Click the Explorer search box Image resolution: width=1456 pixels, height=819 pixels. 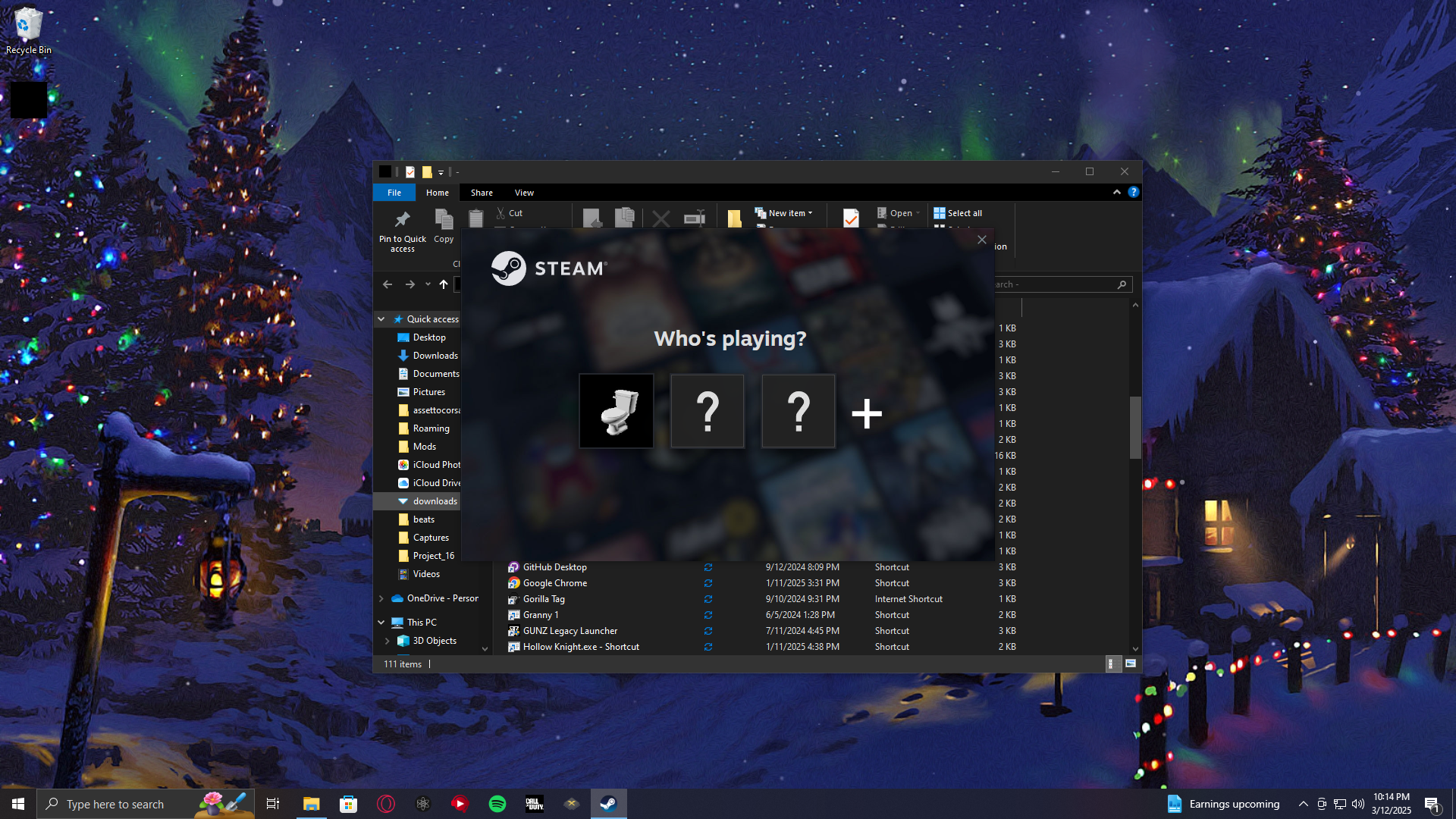coord(1063,284)
